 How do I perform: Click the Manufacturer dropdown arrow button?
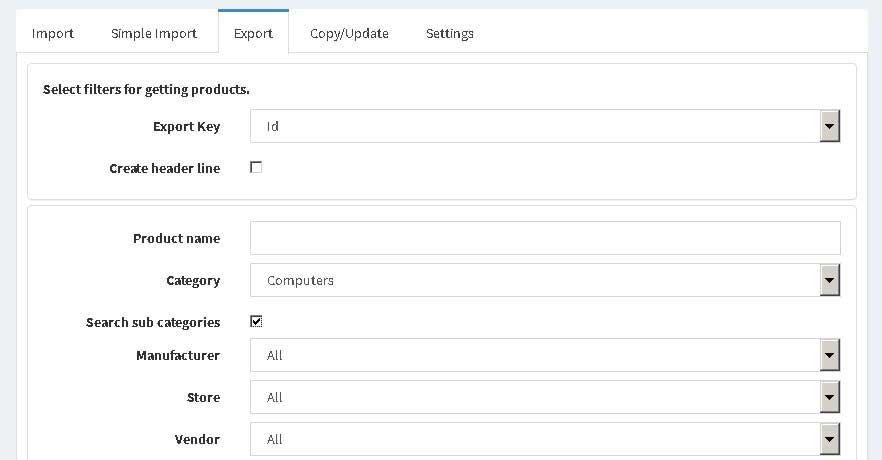pyautogui.click(x=829, y=355)
